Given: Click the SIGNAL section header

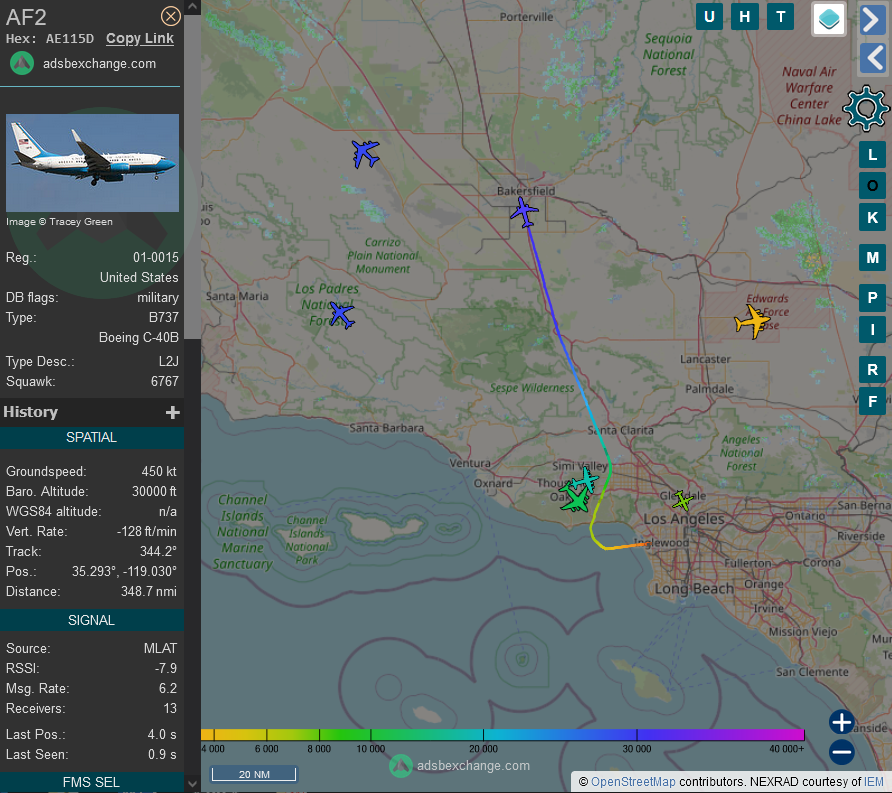Looking at the screenshot, I should [x=92, y=620].
